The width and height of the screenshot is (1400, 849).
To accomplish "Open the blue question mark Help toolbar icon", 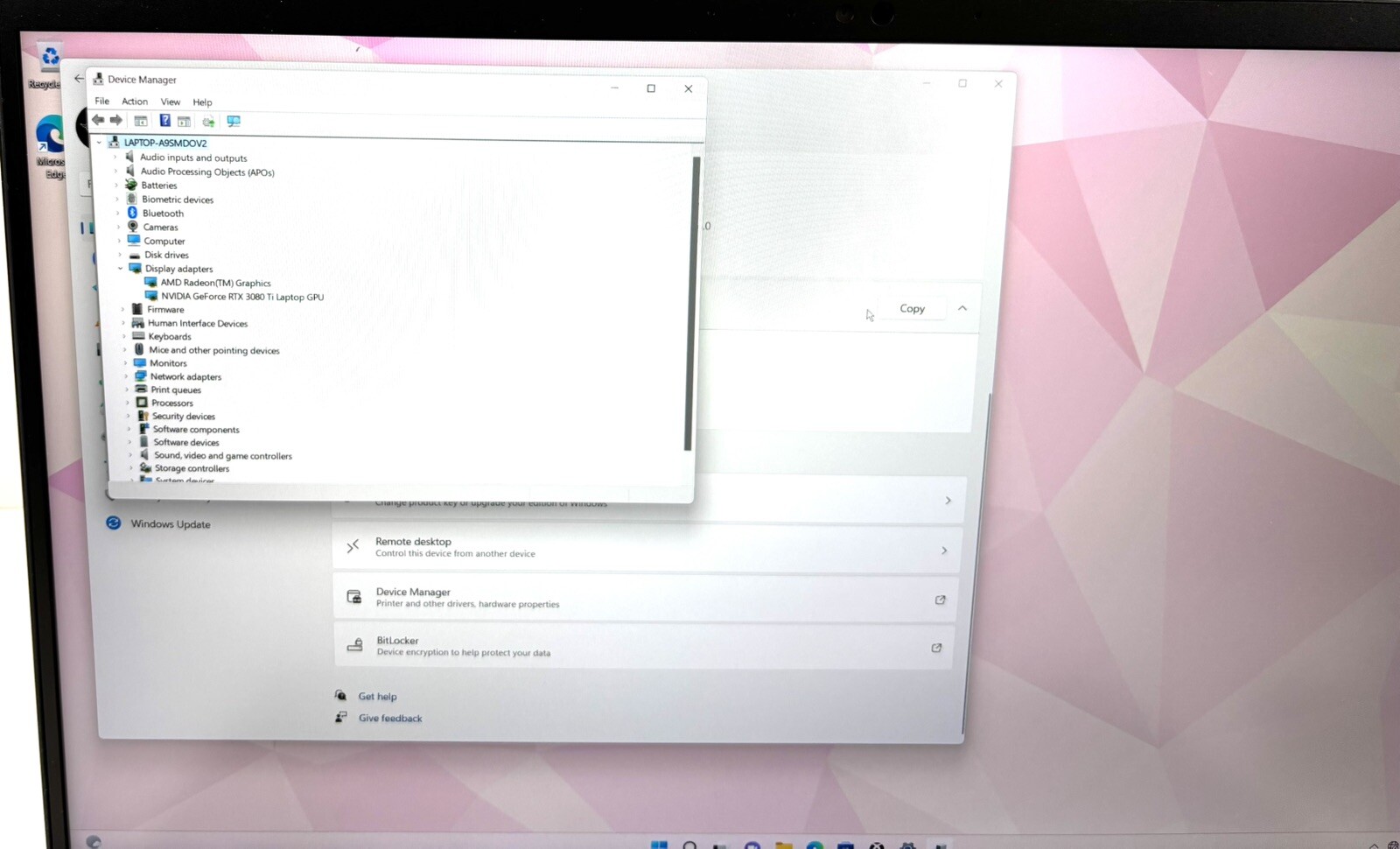I will click(x=164, y=121).
